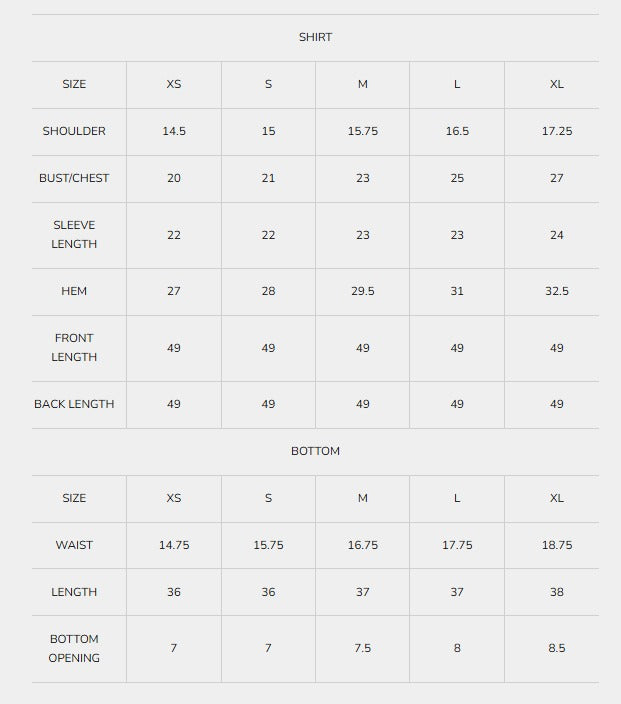Click the BUST/CHEST row label
This screenshot has width=621, height=704.
click(x=74, y=178)
